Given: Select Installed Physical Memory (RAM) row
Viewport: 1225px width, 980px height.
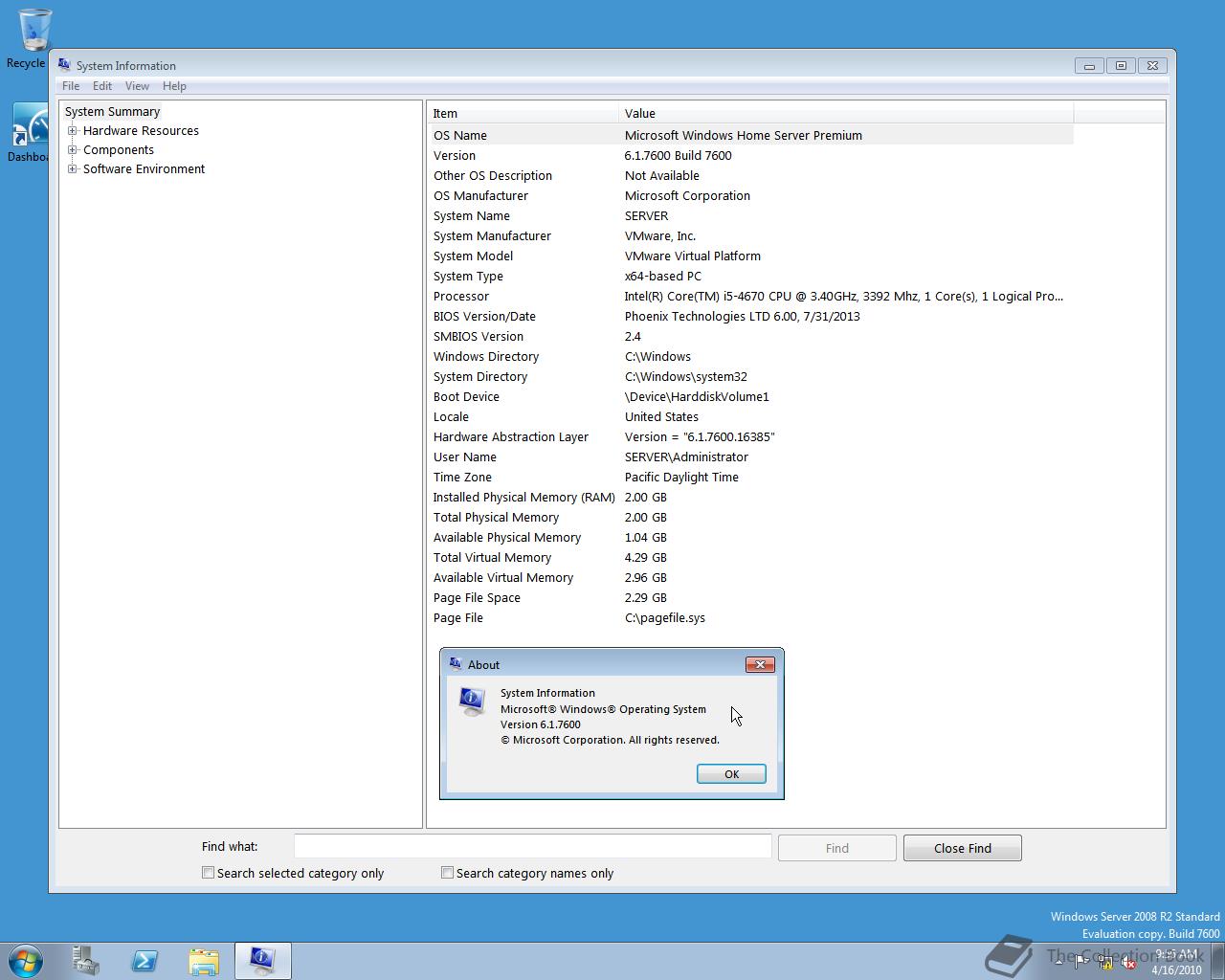Looking at the screenshot, I should click(750, 497).
